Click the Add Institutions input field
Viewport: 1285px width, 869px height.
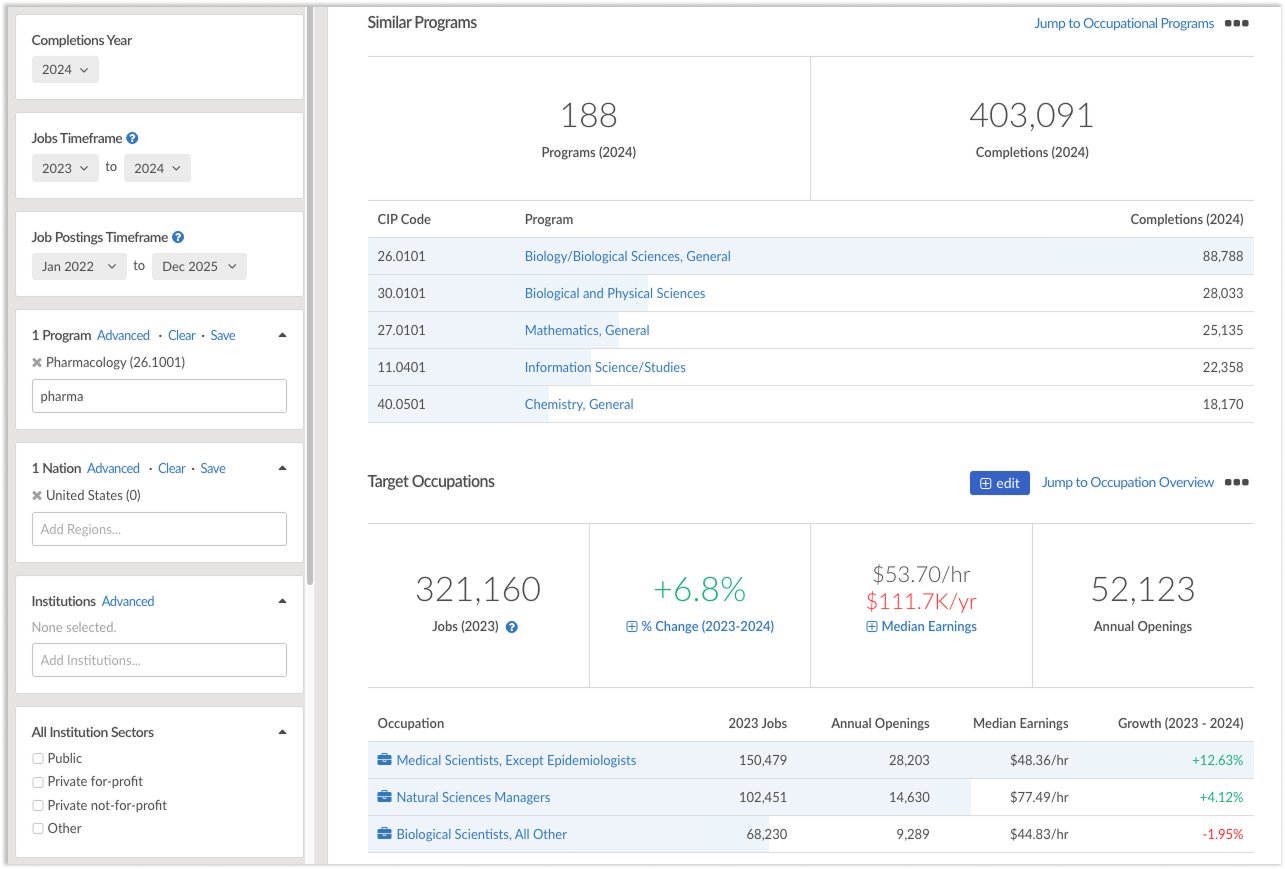[x=159, y=660]
